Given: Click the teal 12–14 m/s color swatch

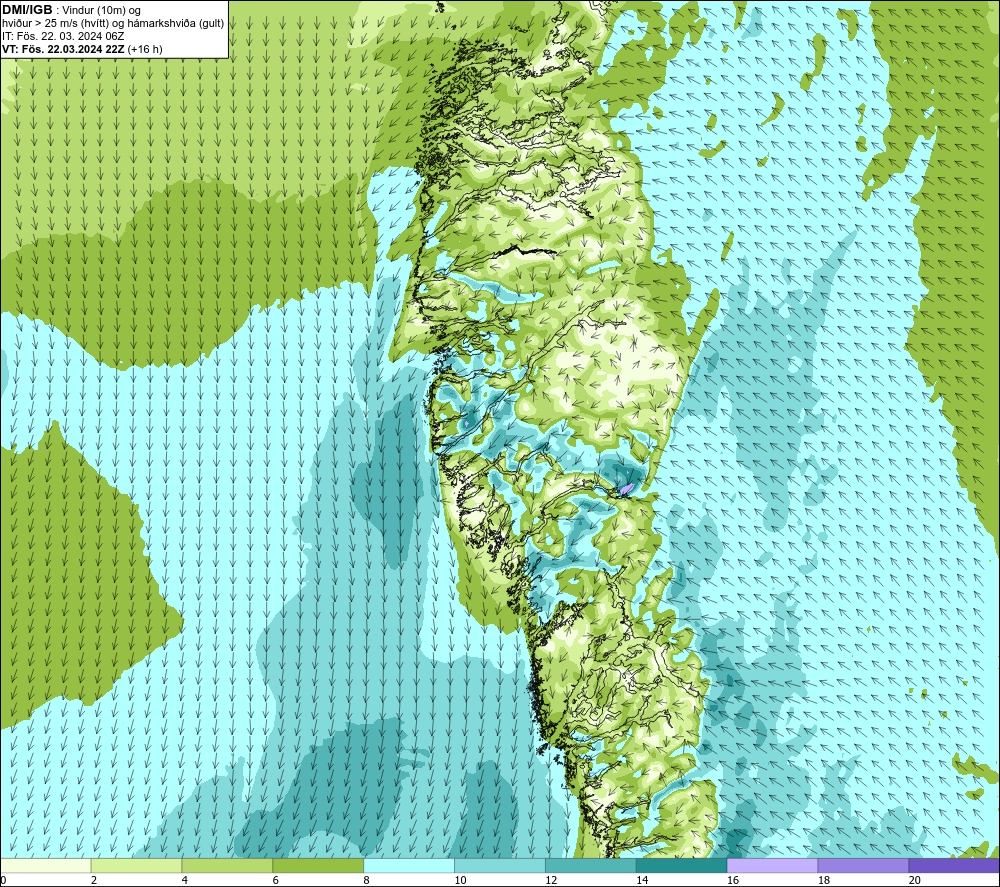Looking at the screenshot, I should [591, 865].
